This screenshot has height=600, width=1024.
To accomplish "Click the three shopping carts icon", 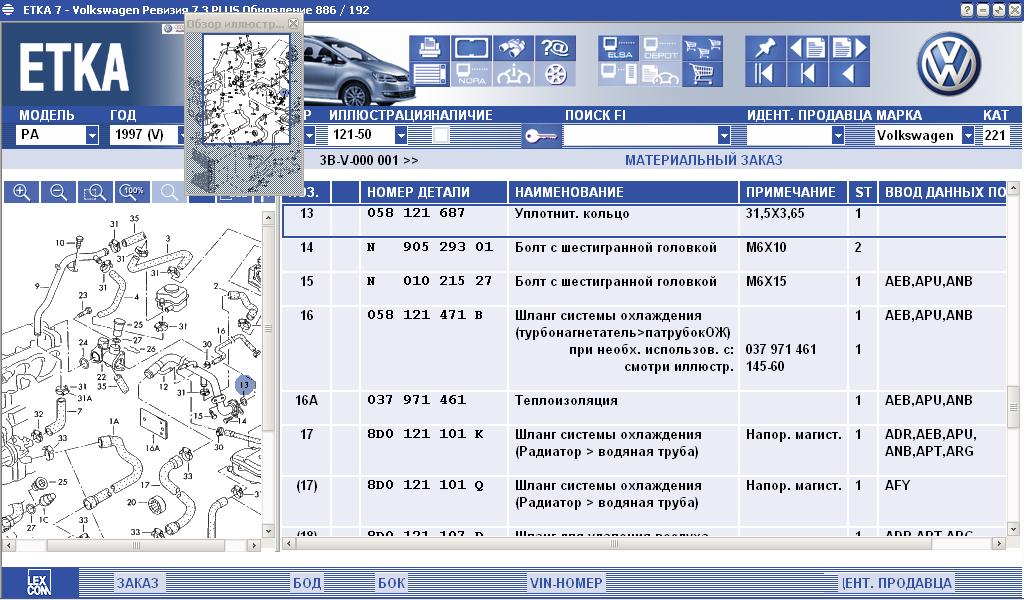I will (702, 48).
